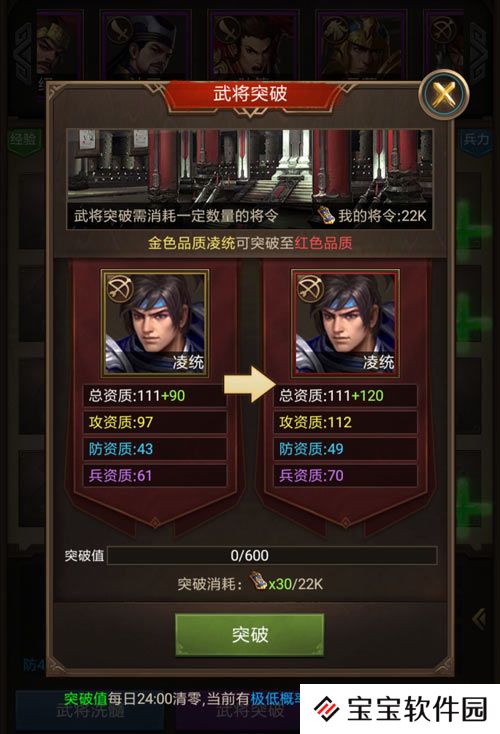
Task: Select second hero avatar in top row
Action: tap(146, 46)
